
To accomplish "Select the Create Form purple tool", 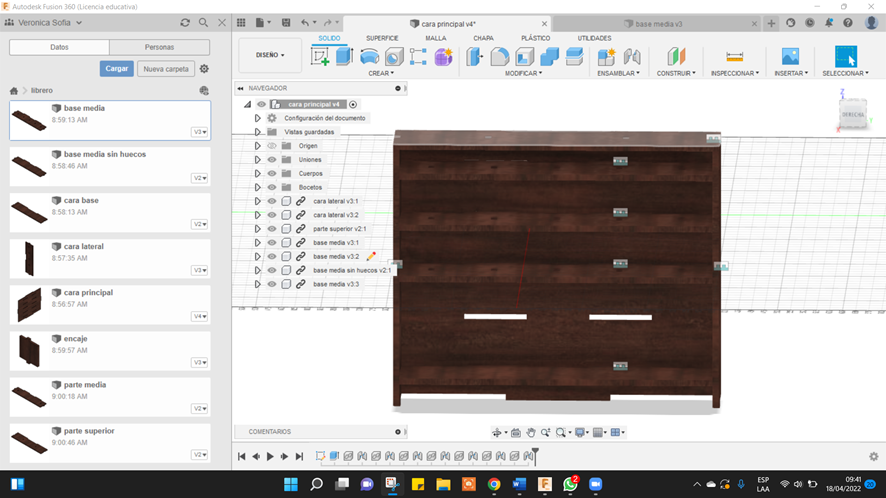I will pyautogui.click(x=444, y=57).
